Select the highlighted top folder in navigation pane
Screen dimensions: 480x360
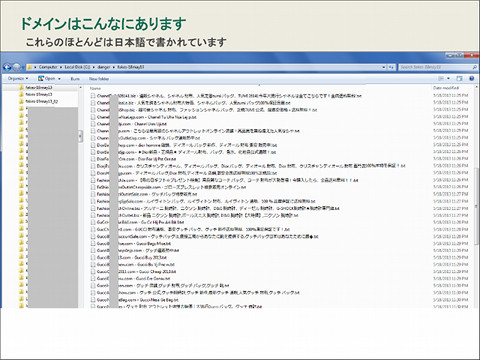point(39,87)
